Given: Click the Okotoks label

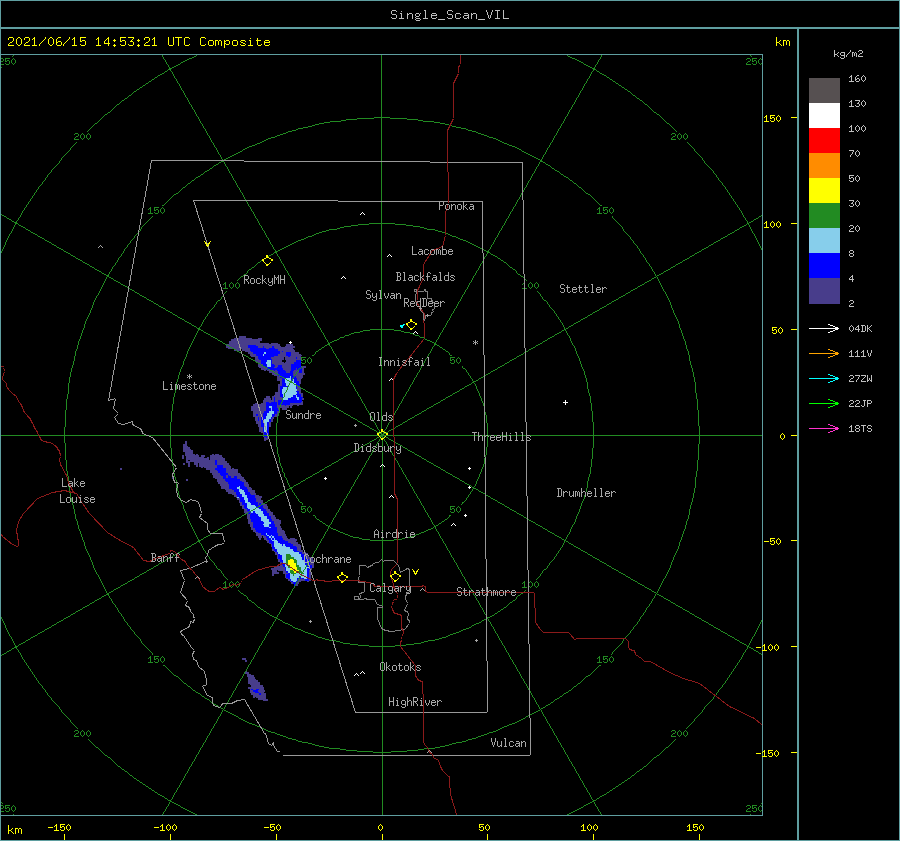Looking at the screenshot, I should pyautogui.click(x=400, y=667).
